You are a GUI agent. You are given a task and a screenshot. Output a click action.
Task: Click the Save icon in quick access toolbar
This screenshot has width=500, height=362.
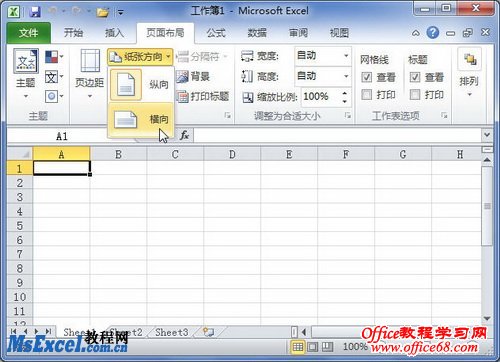(35, 12)
